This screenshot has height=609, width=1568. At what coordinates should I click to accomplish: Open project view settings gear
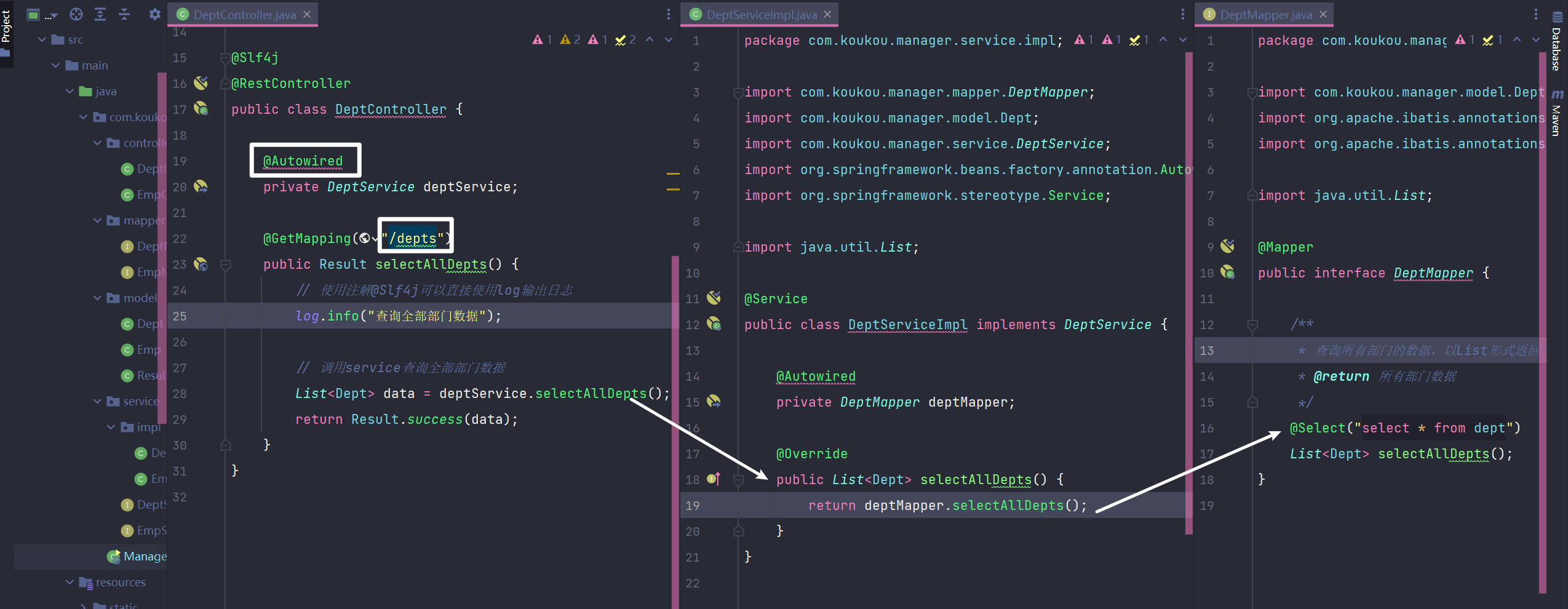154,14
